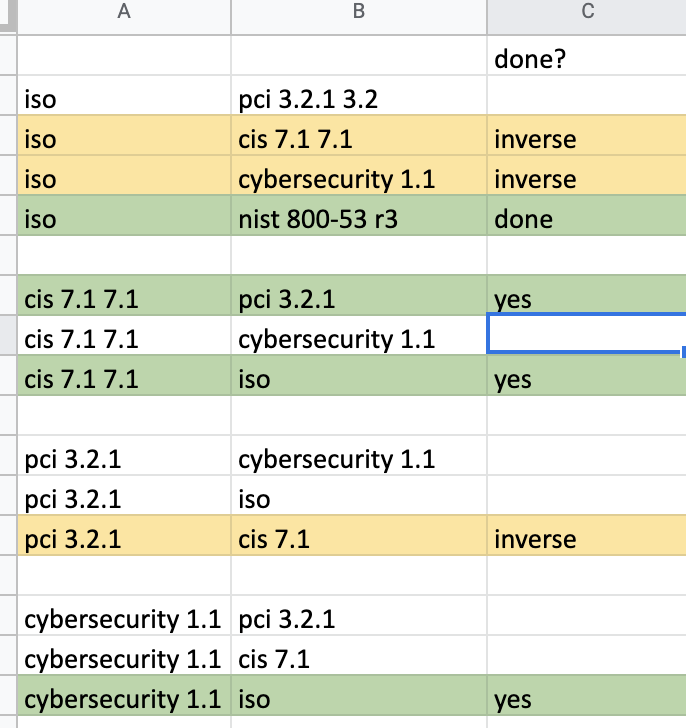Select 'cis 7.1 7.1' cell beside 'pci 3.2.1'
Viewport: 686px width, 728px height.
coord(124,295)
